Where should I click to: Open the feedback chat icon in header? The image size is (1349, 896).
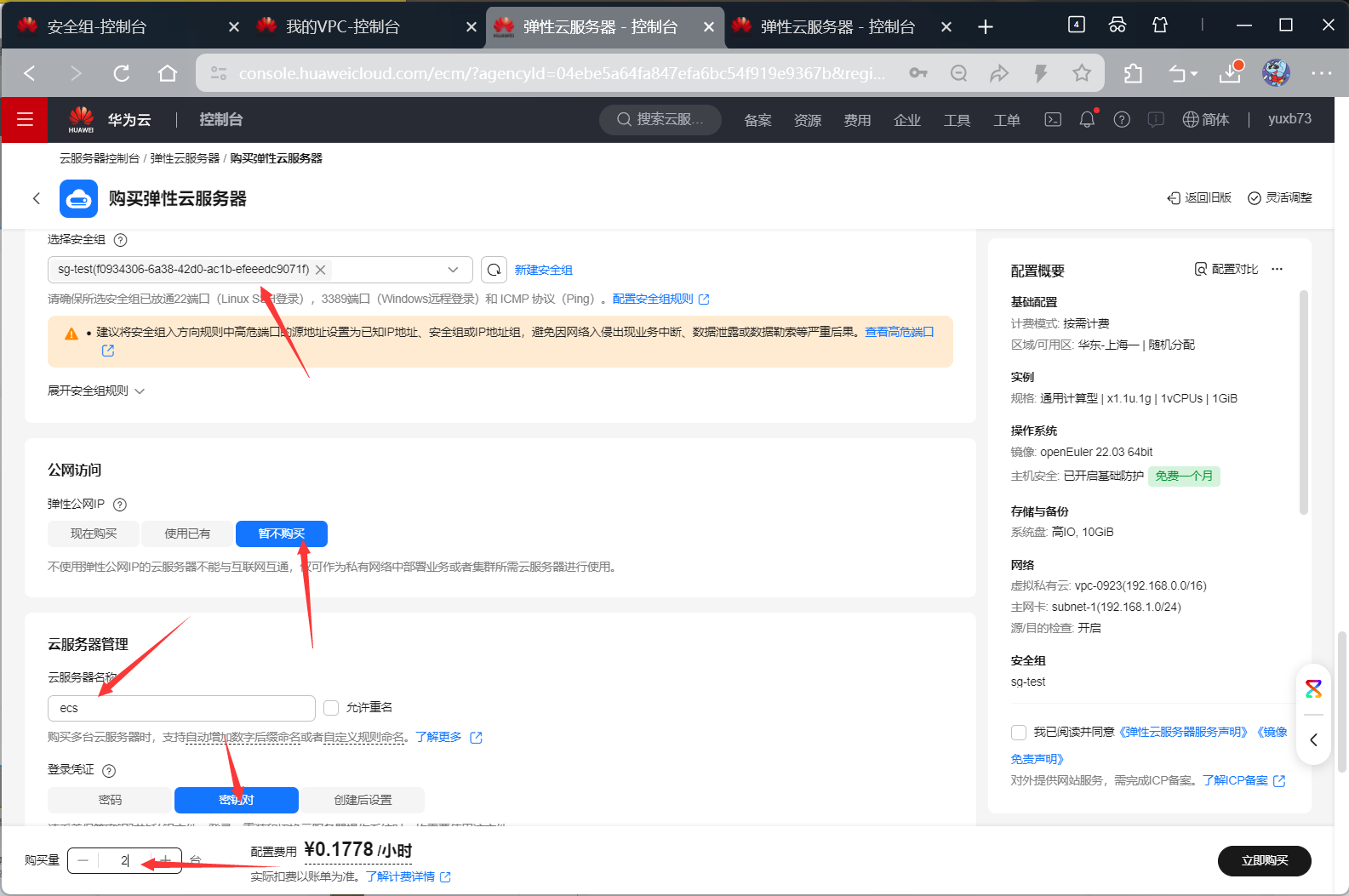coord(1156,119)
